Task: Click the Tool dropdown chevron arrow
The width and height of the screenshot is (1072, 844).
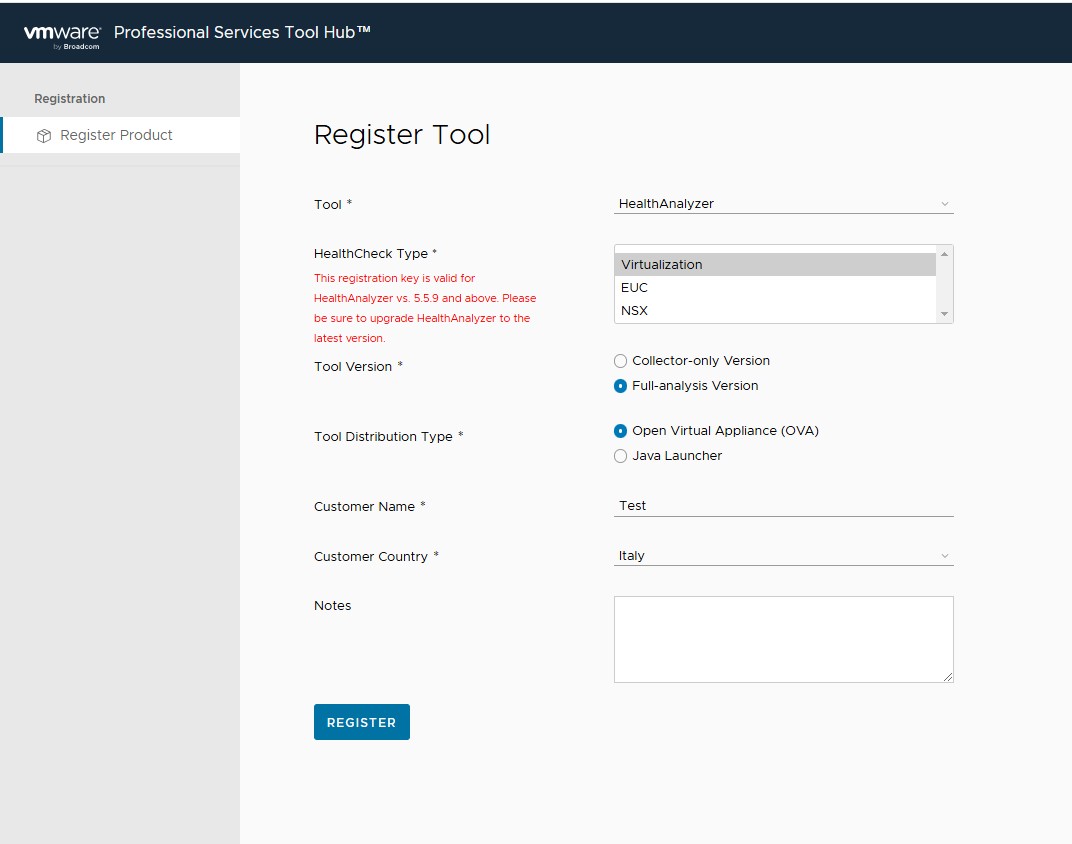Action: tap(945, 204)
